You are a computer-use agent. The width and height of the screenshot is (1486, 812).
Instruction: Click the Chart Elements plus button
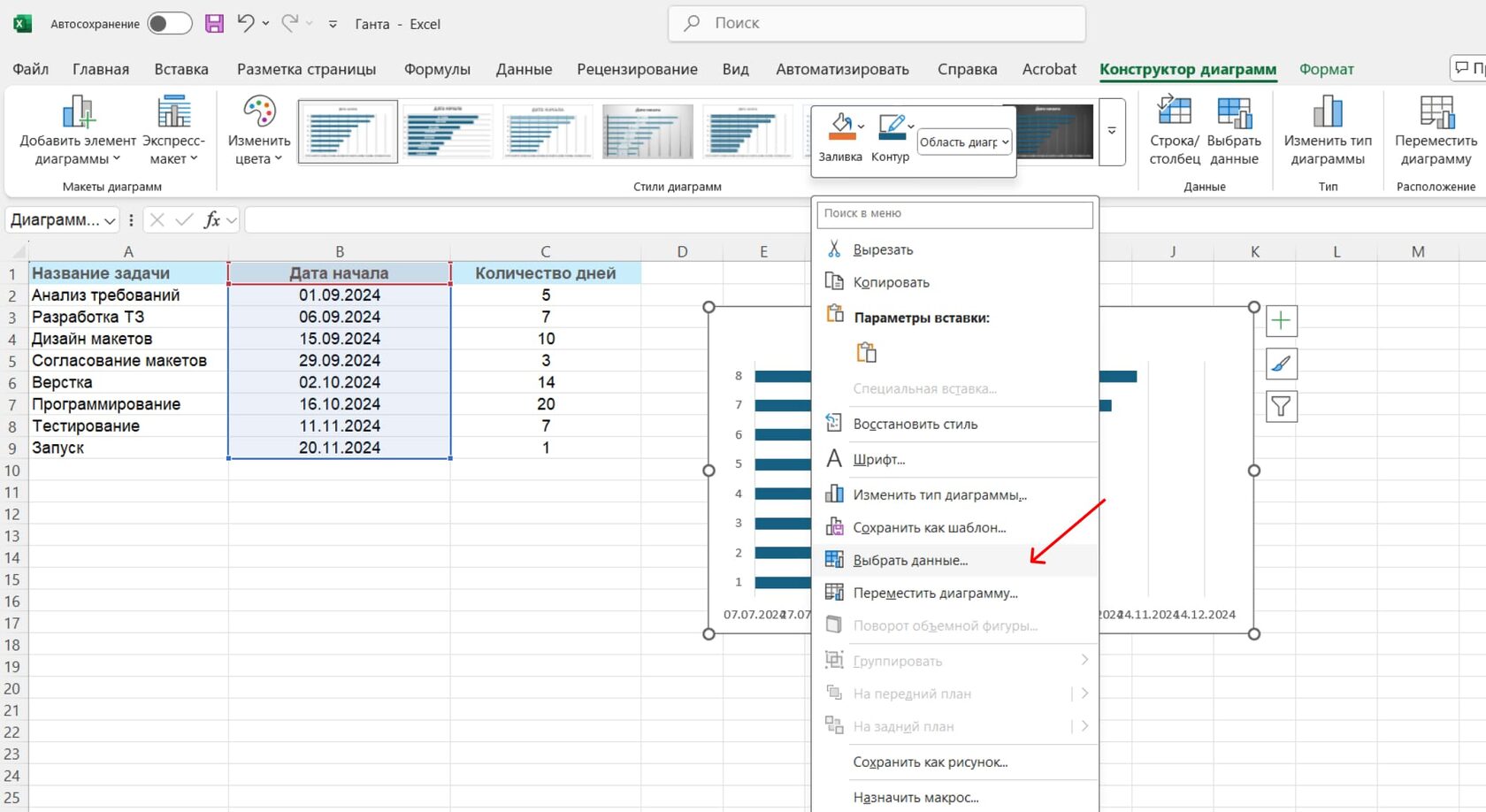[x=1282, y=321]
